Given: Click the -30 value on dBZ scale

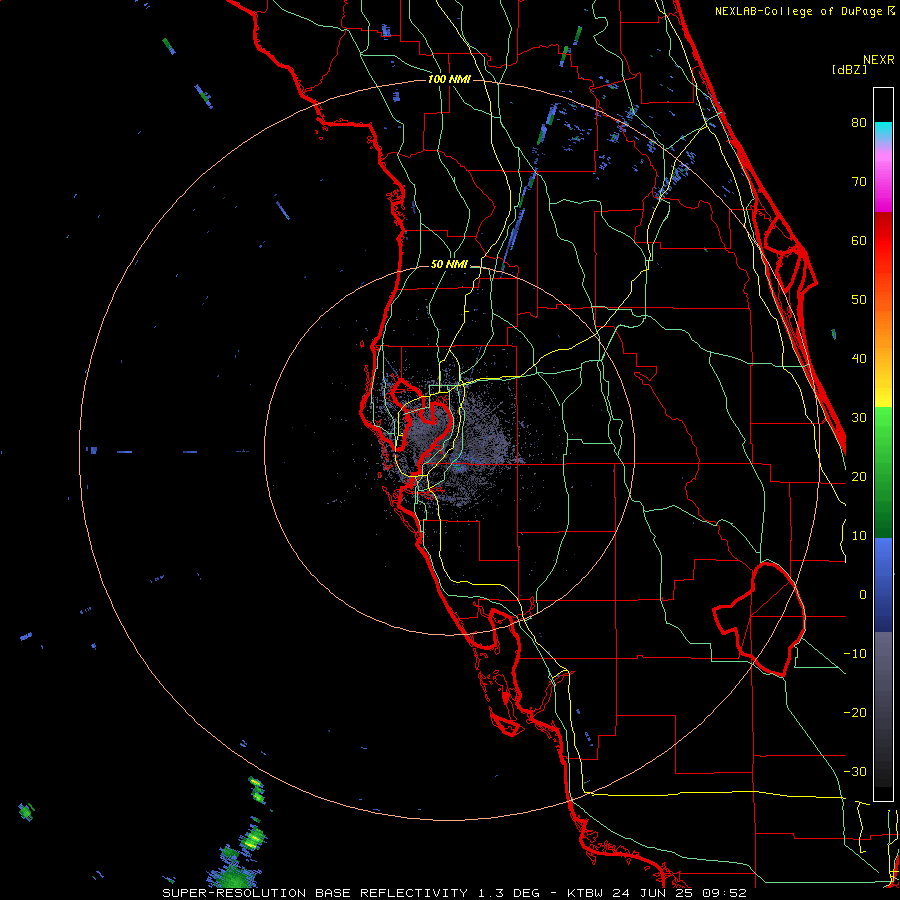Looking at the screenshot, I should [x=855, y=772].
